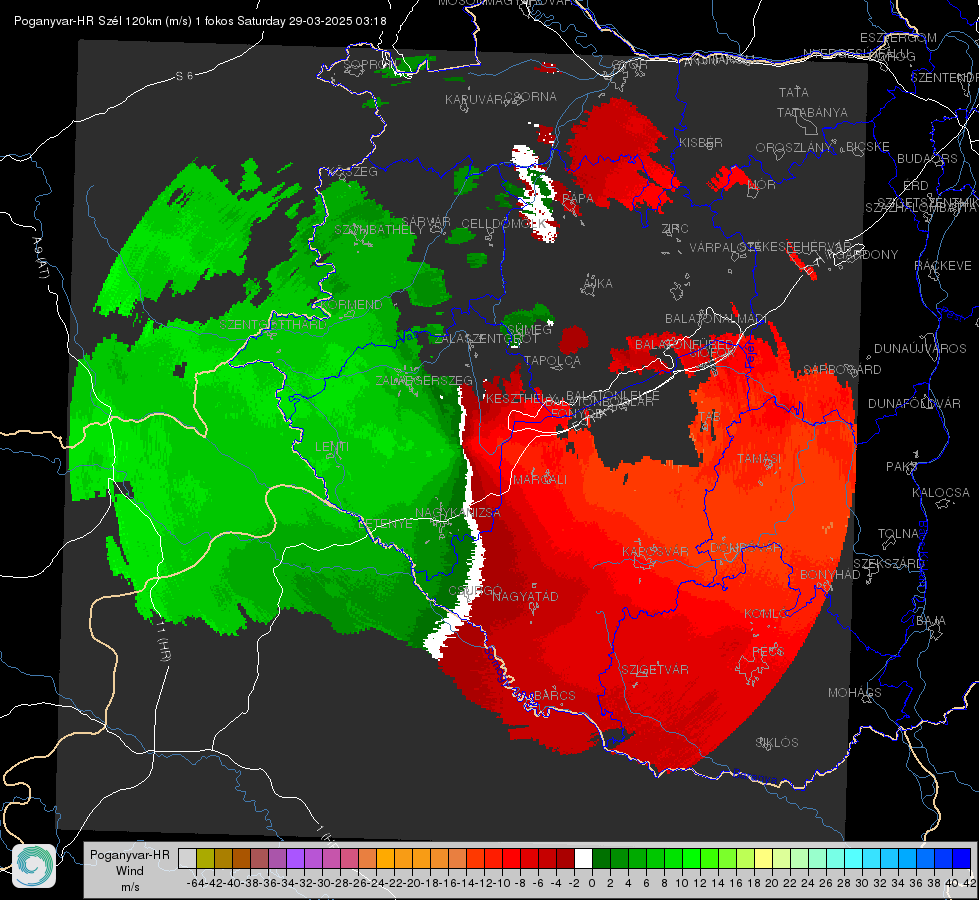Click the KISBER town label
Screen dimensions: 979x900
pos(701,143)
